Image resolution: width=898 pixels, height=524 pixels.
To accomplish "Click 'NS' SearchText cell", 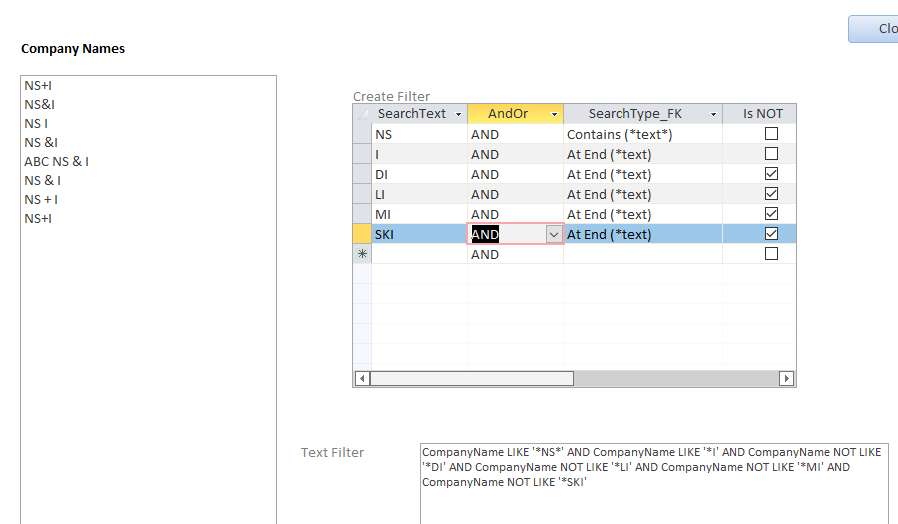I will pos(419,134).
